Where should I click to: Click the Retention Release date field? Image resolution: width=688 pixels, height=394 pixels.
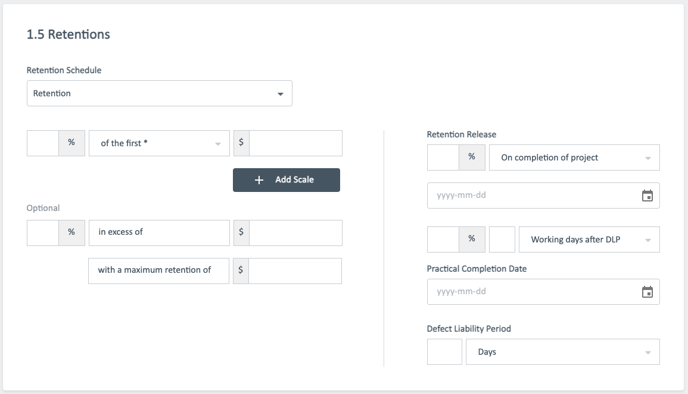pos(543,196)
